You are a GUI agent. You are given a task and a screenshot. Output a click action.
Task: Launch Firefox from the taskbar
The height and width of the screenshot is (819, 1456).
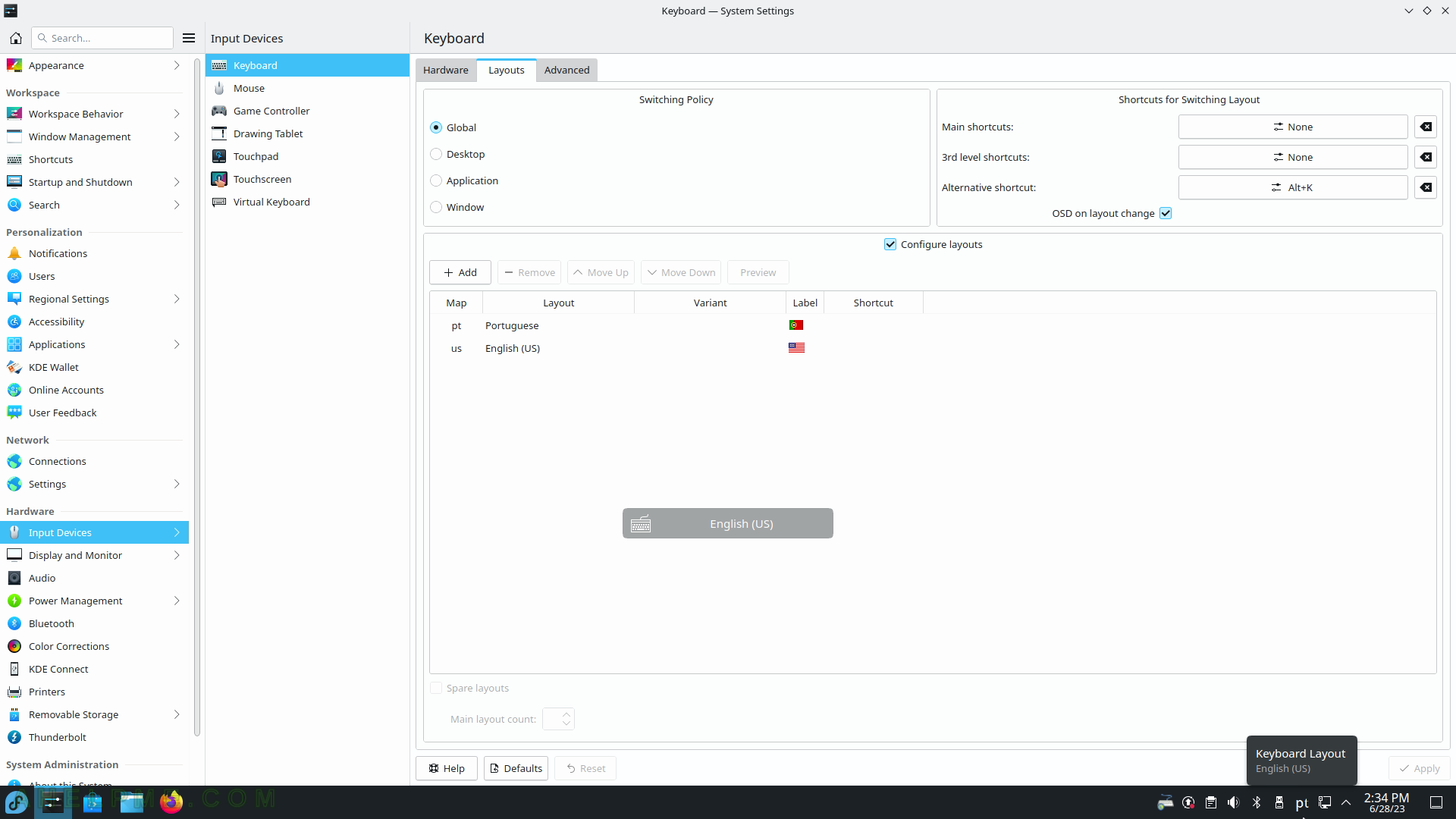pos(171,802)
